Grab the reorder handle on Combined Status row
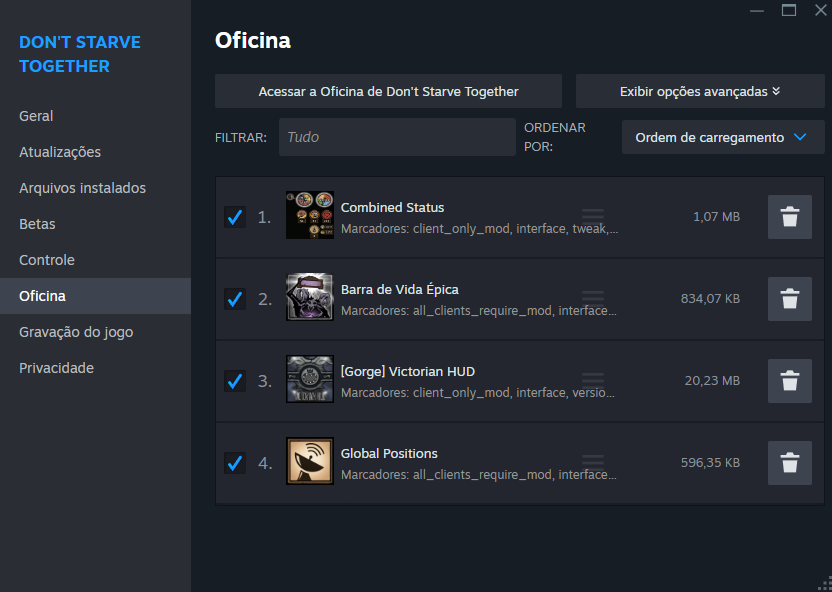The image size is (832, 592). 593,215
